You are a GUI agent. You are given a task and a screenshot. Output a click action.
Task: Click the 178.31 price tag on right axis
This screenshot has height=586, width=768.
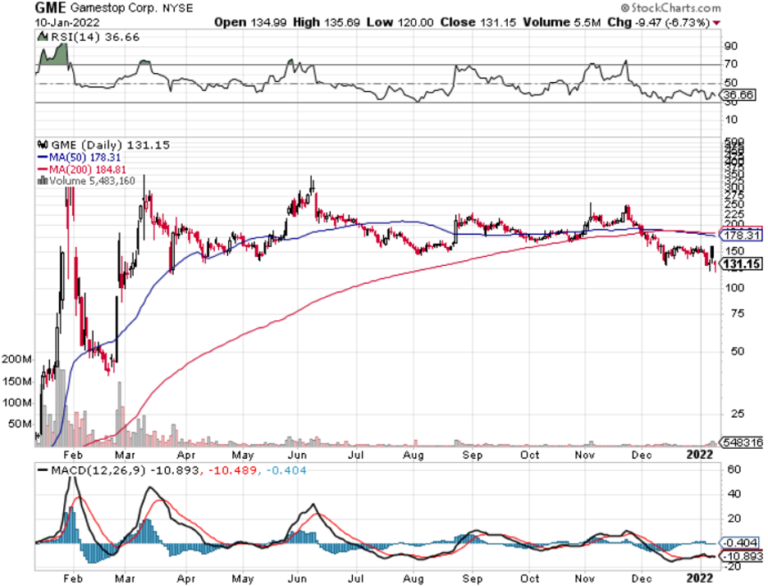point(743,235)
